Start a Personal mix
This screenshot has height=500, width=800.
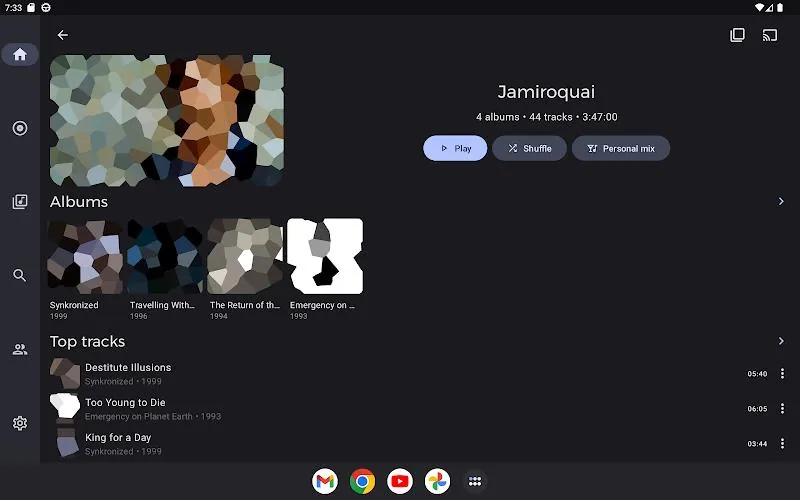pos(620,148)
